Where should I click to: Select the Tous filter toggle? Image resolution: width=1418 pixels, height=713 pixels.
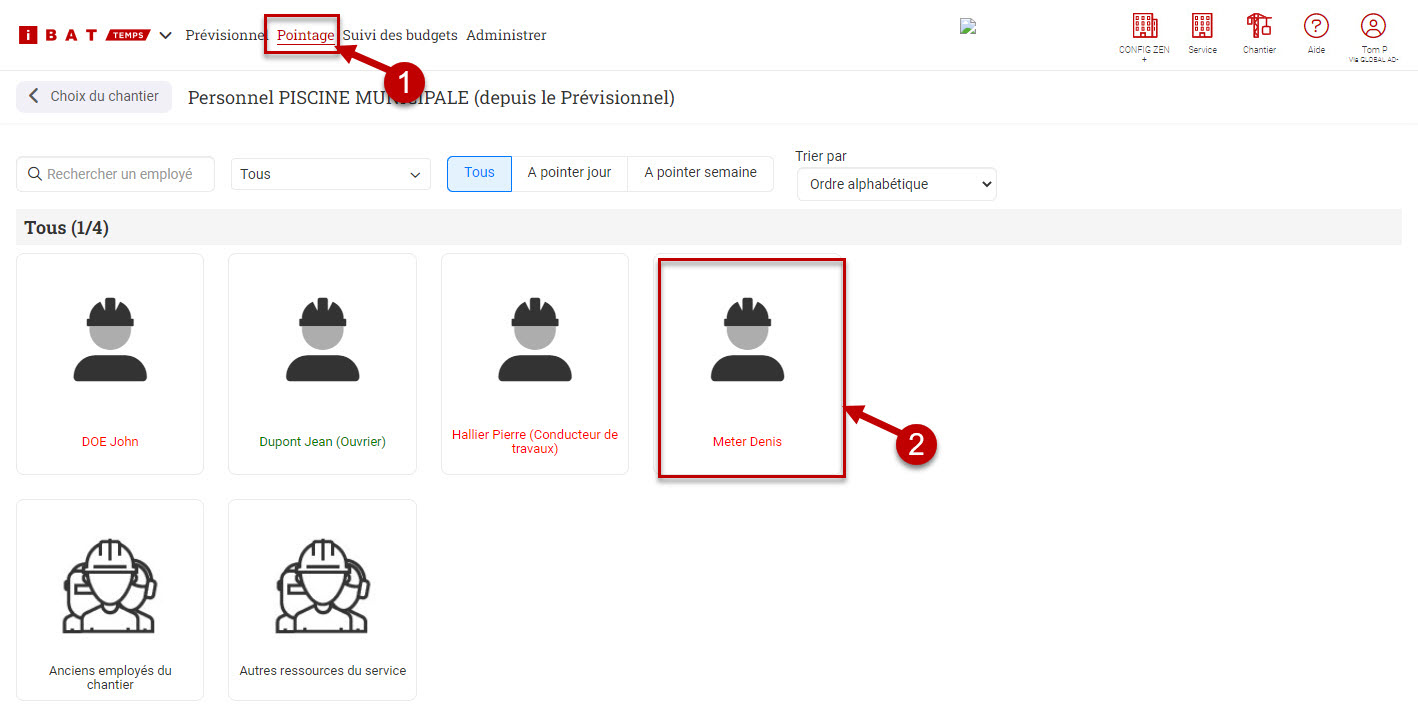(479, 173)
